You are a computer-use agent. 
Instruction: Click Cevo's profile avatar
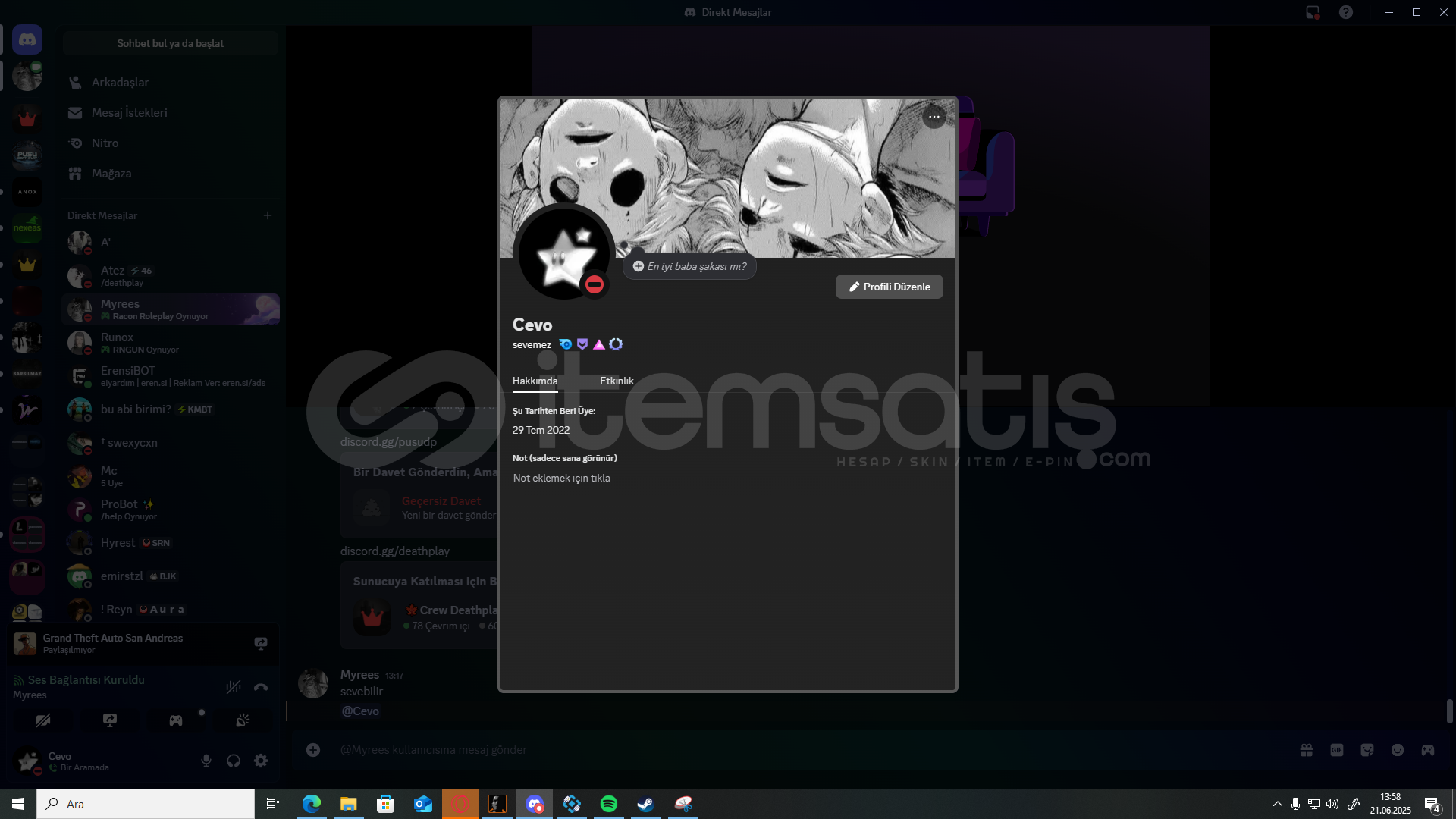(x=564, y=255)
